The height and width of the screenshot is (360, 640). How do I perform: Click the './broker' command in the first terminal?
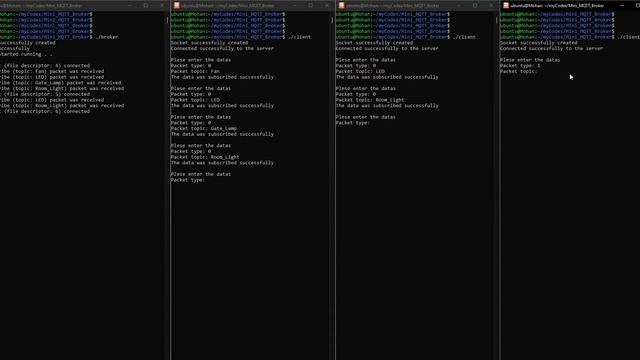point(107,37)
